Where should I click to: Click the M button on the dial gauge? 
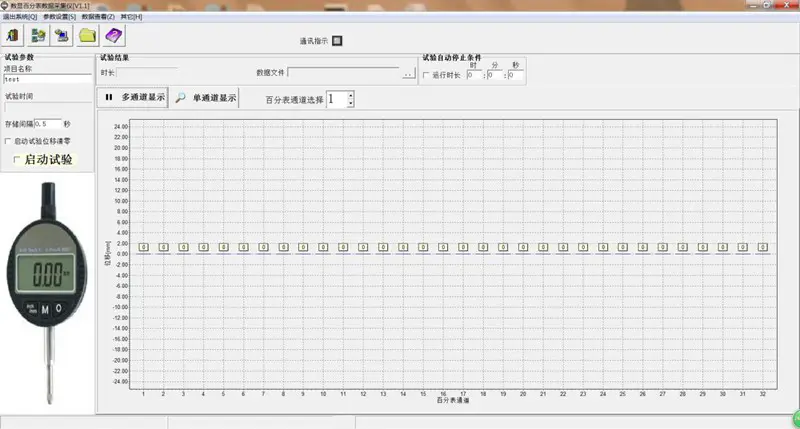[x=45, y=309]
